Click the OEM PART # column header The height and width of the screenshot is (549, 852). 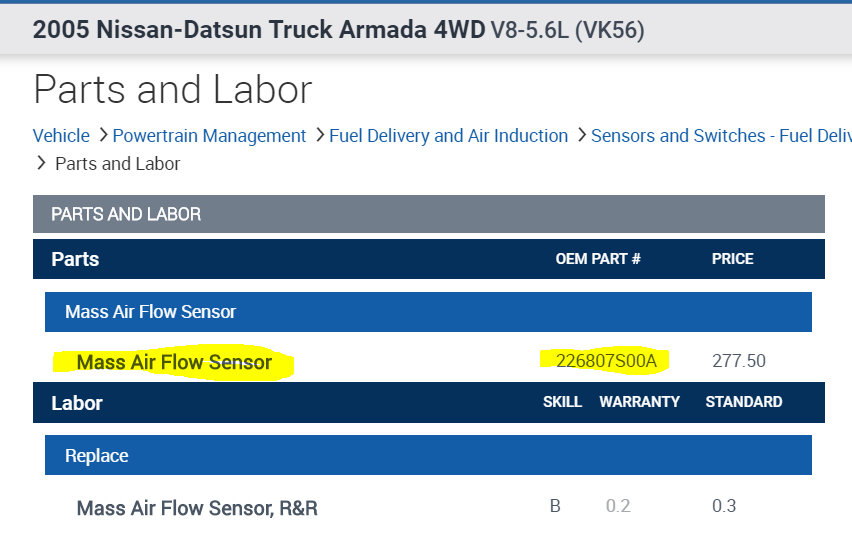coord(597,259)
